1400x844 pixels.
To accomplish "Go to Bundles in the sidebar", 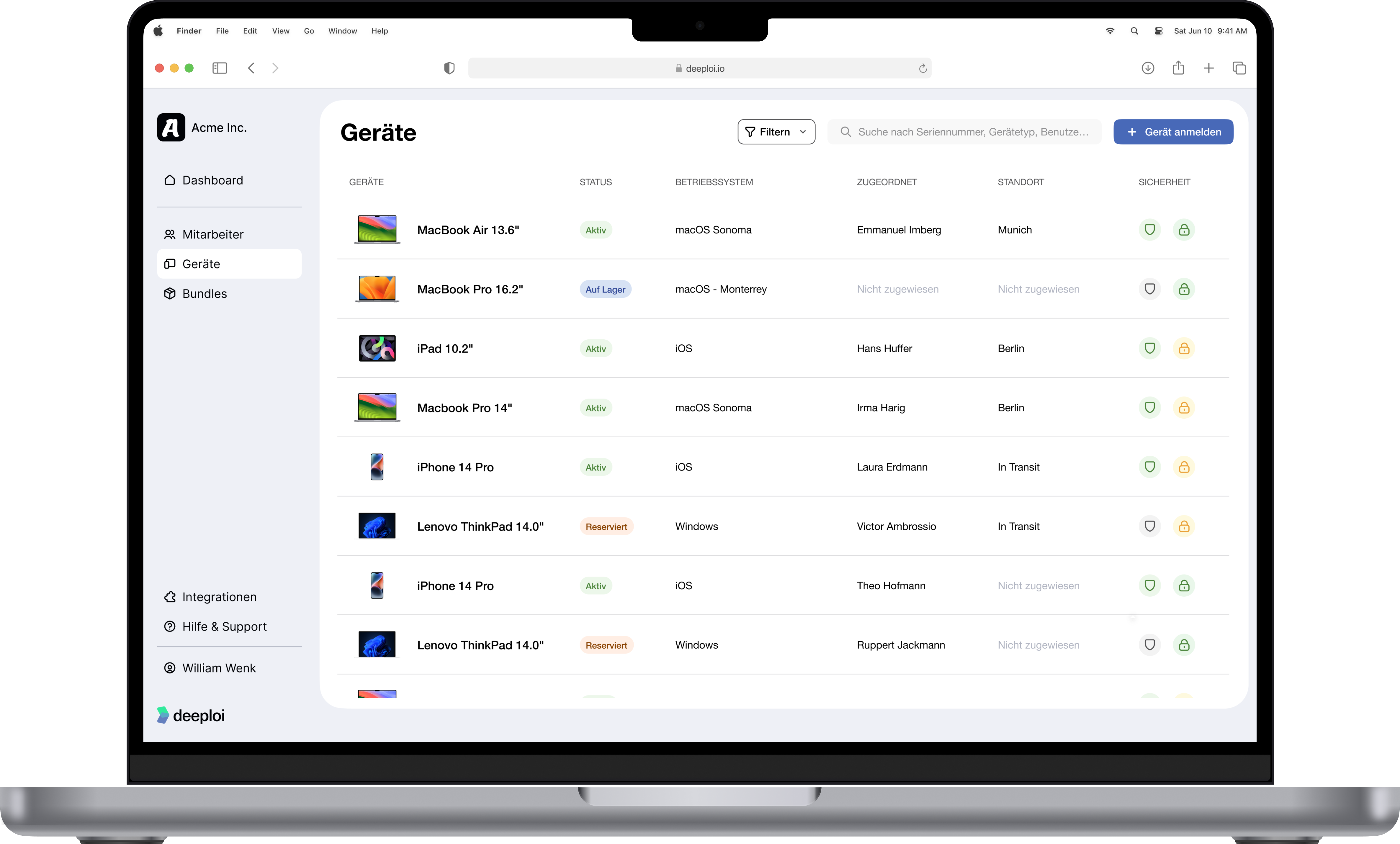I will click(x=205, y=294).
